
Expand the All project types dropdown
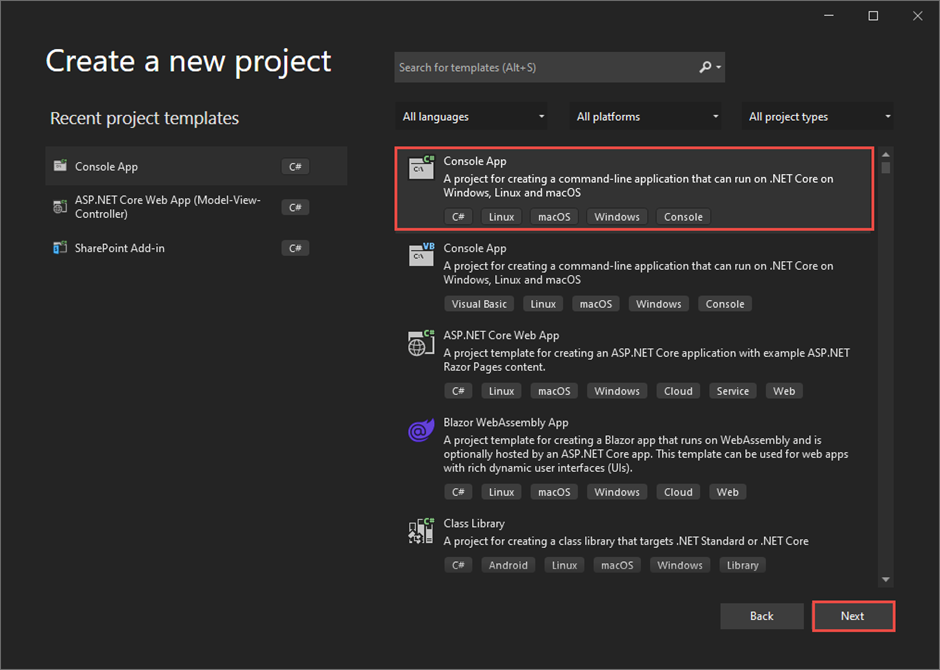point(817,116)
